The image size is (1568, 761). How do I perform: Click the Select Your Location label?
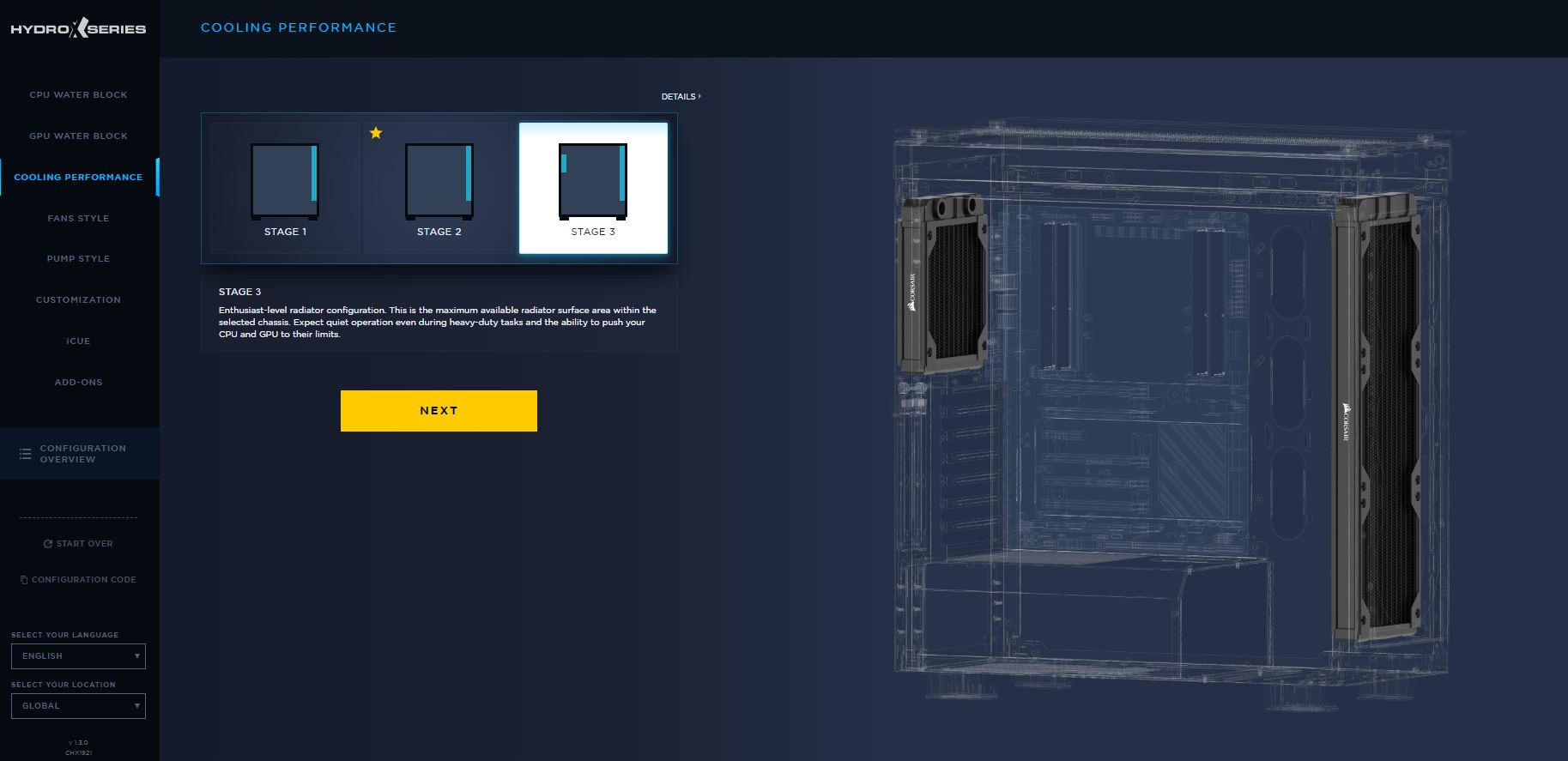[x=64, y=685]
